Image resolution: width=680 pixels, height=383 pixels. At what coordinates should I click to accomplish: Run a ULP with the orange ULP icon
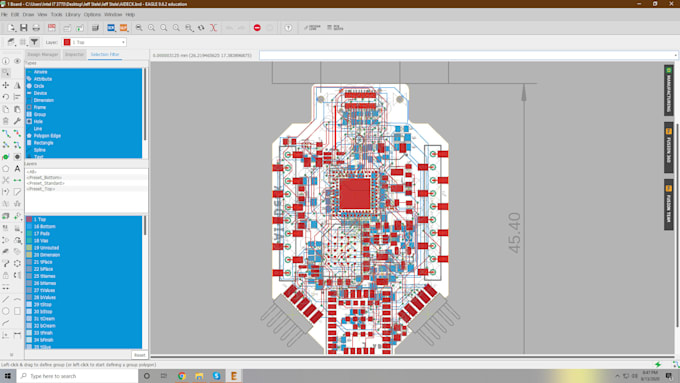[124, 28]
